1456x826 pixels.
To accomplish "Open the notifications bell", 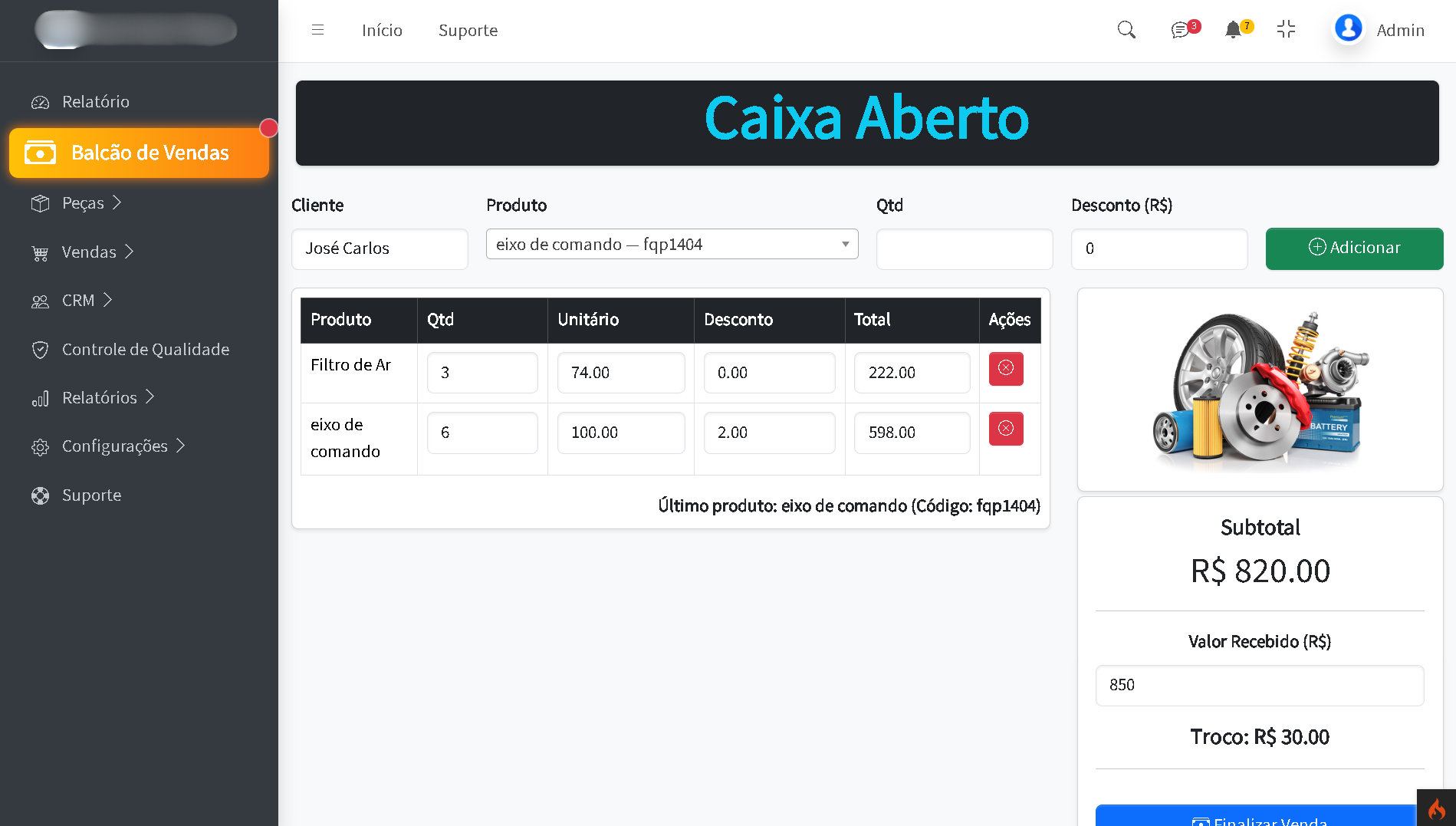I will (x=1233, y=30).
